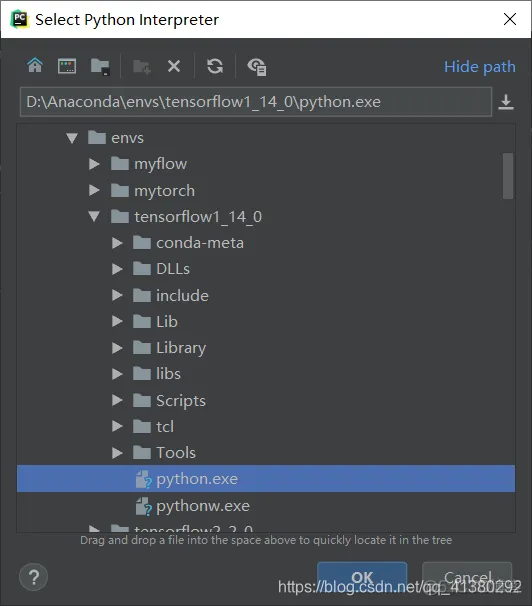Select the Lib folder
The width and height of the screenshot is (532, 606).
(x=266, y=321)
